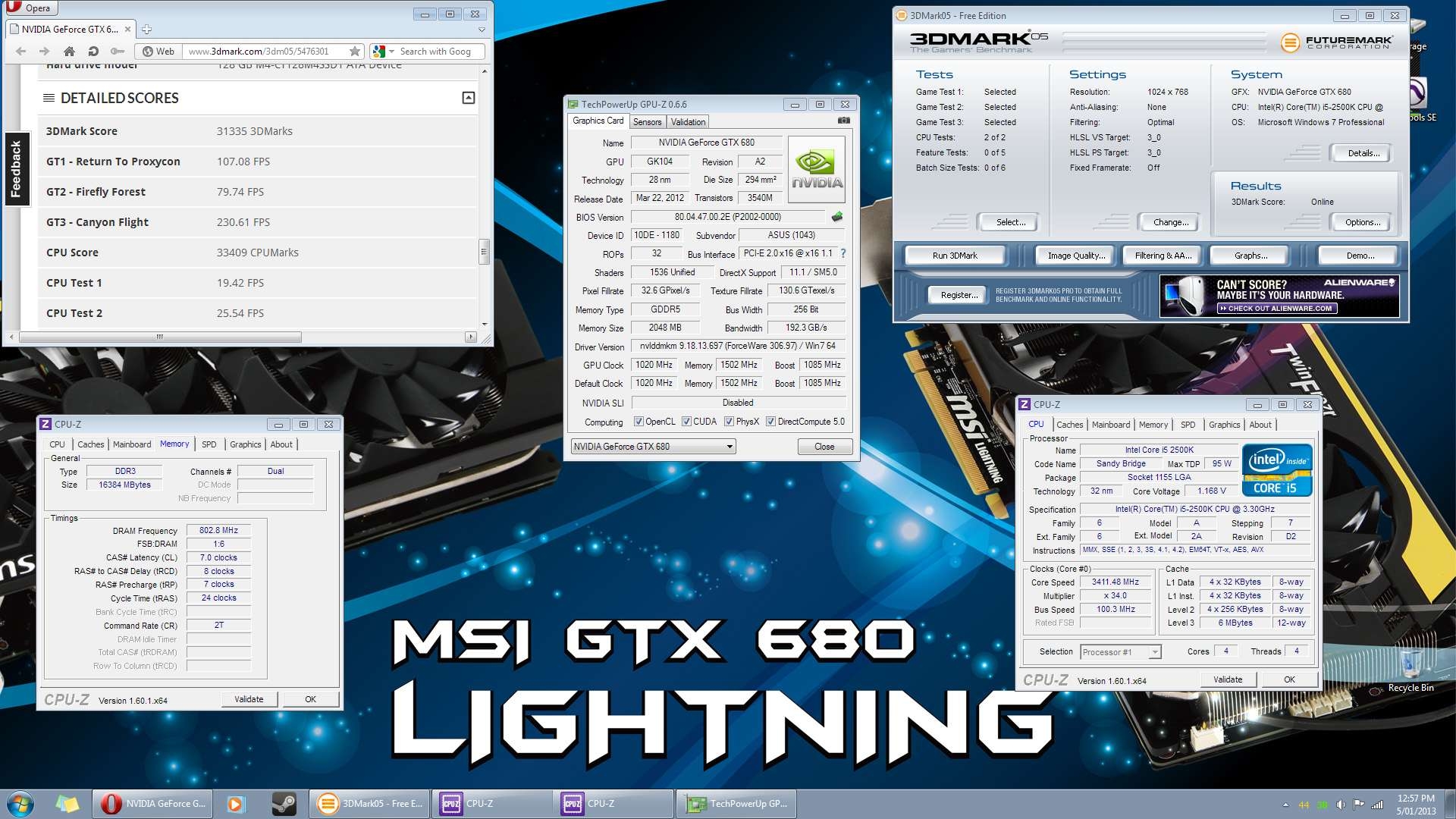Collapse the Detailed Scores section
The width and height of the screenshot is (1456, 819).
(469, 98)
